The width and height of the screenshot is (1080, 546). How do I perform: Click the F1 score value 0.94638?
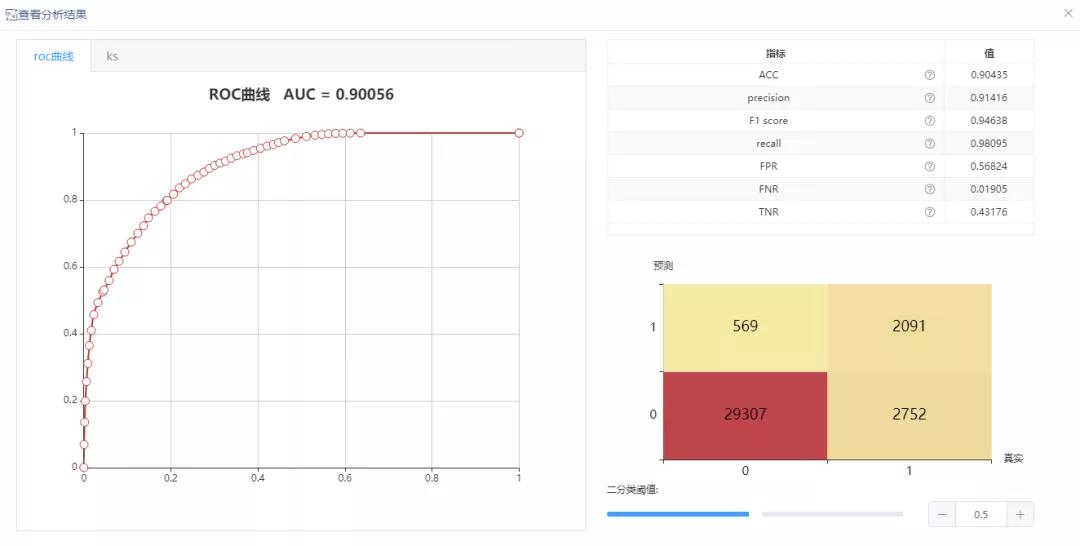tap(989, 120)
